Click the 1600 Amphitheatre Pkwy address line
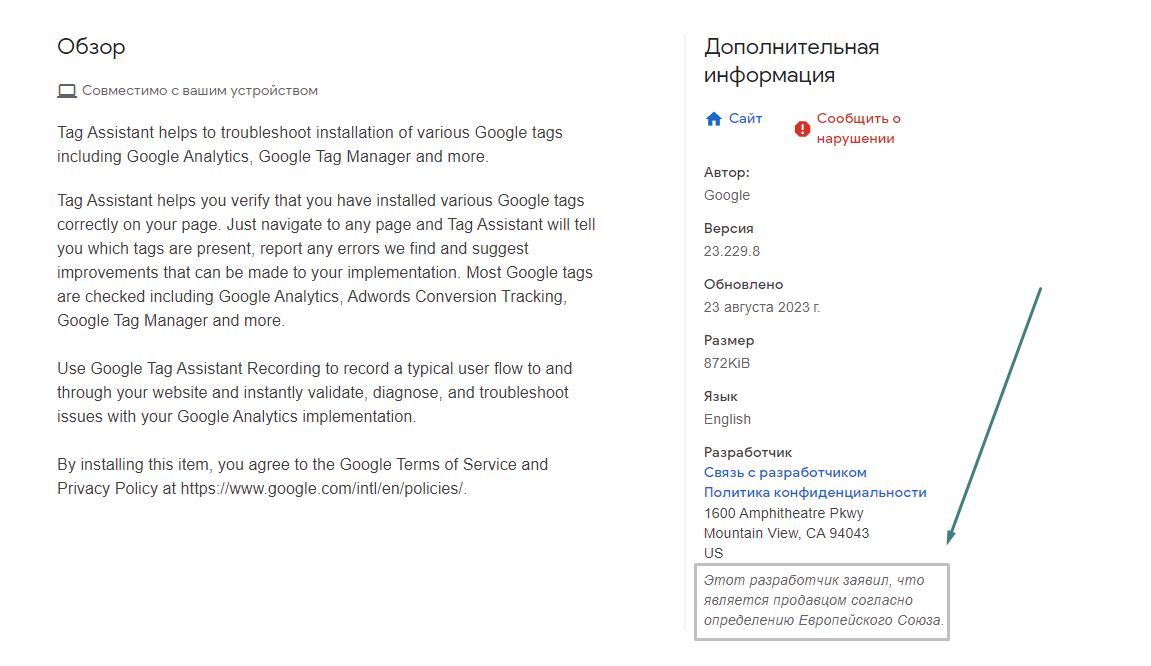 pos(783,513)
